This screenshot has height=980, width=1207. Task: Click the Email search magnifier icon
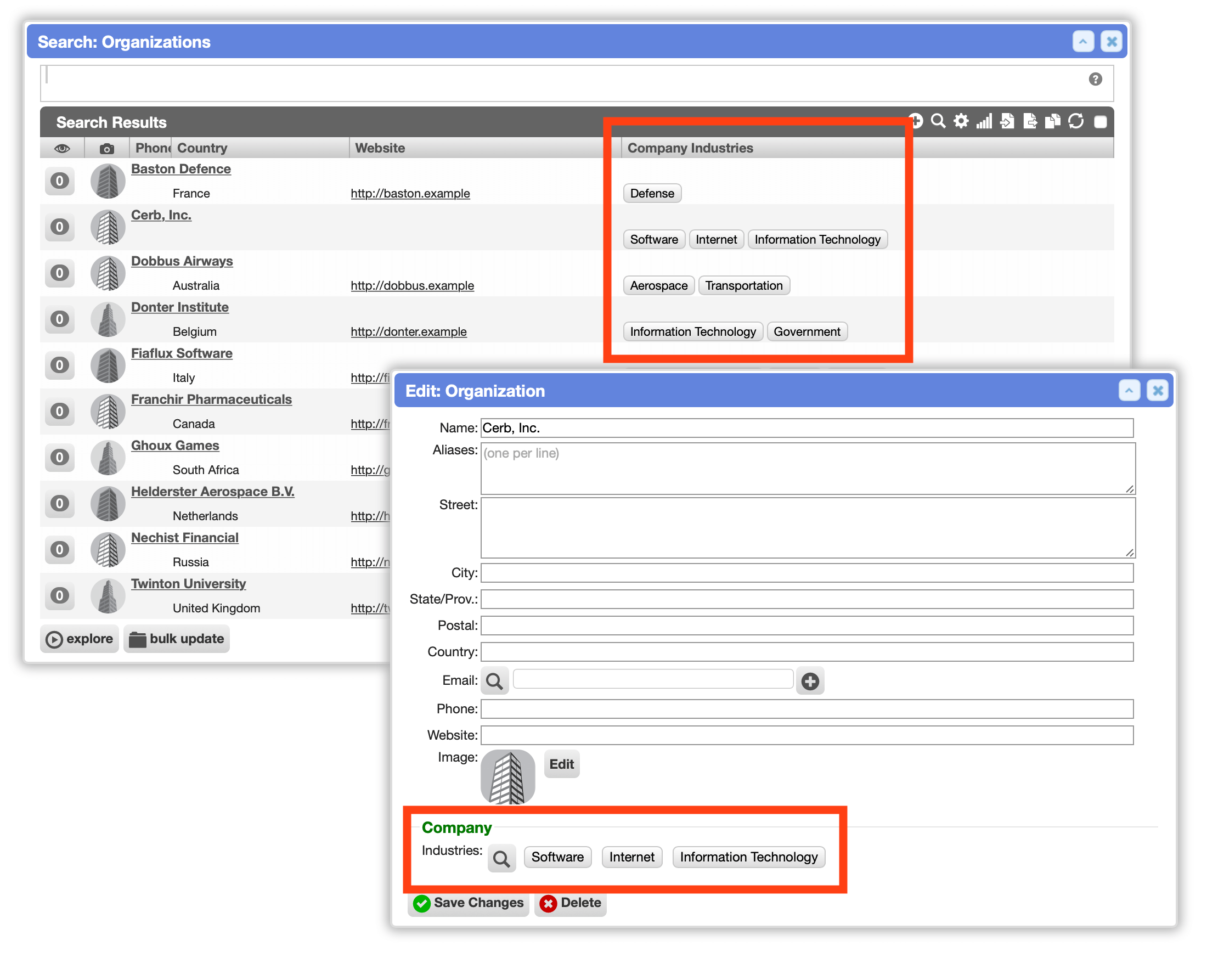(x=495, y=682)
